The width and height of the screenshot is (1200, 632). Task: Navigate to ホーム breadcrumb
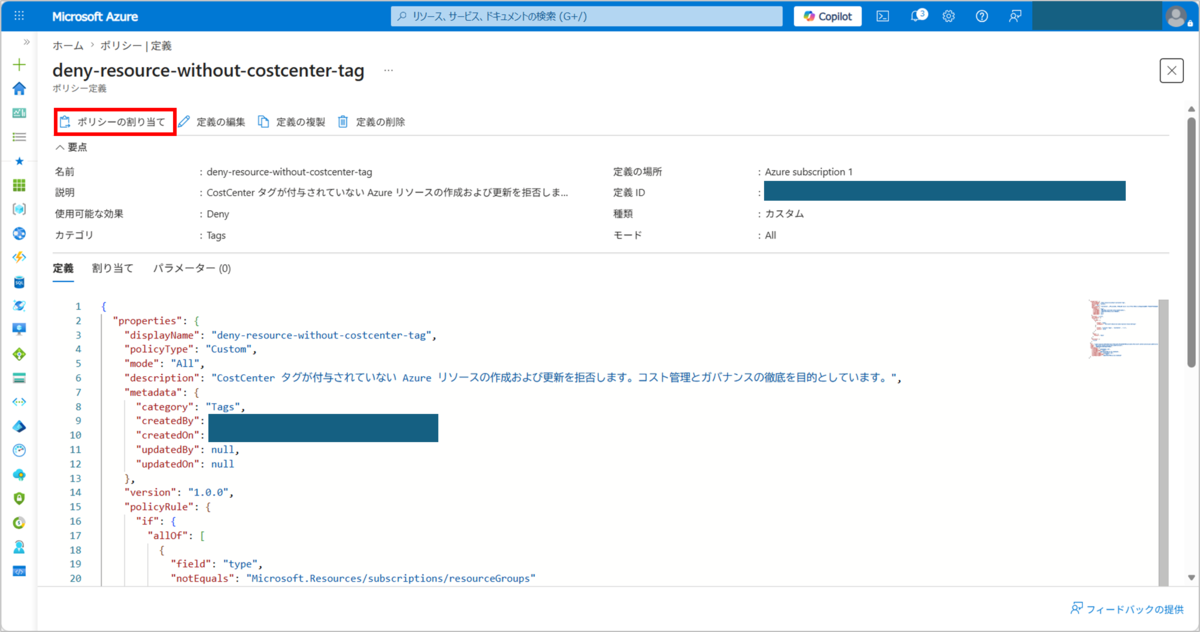point(68,46)
